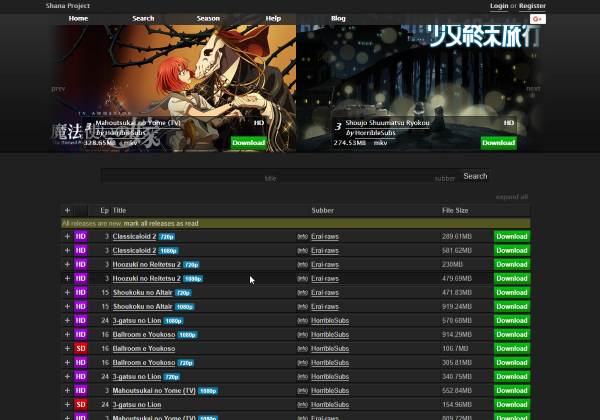Open info icon for Ballroom e Youkoso 1080p

[x=302, y=335]
